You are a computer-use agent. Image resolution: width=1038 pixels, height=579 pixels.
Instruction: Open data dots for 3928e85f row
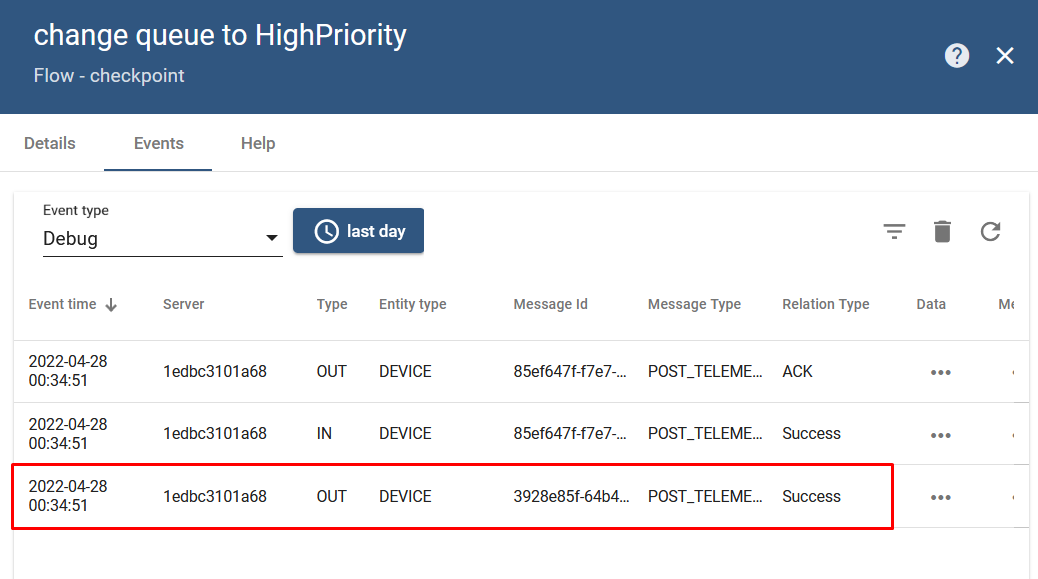[941, 498]
